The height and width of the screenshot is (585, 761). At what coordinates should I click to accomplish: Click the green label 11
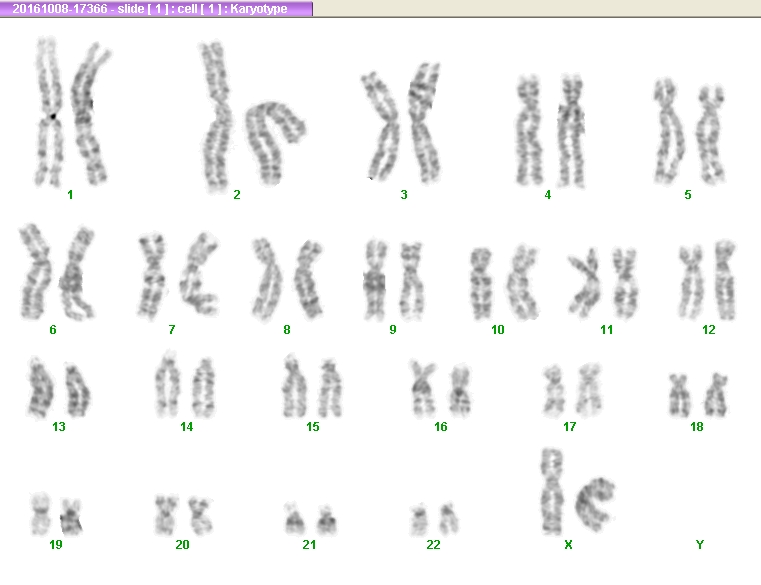pos(606,330)
